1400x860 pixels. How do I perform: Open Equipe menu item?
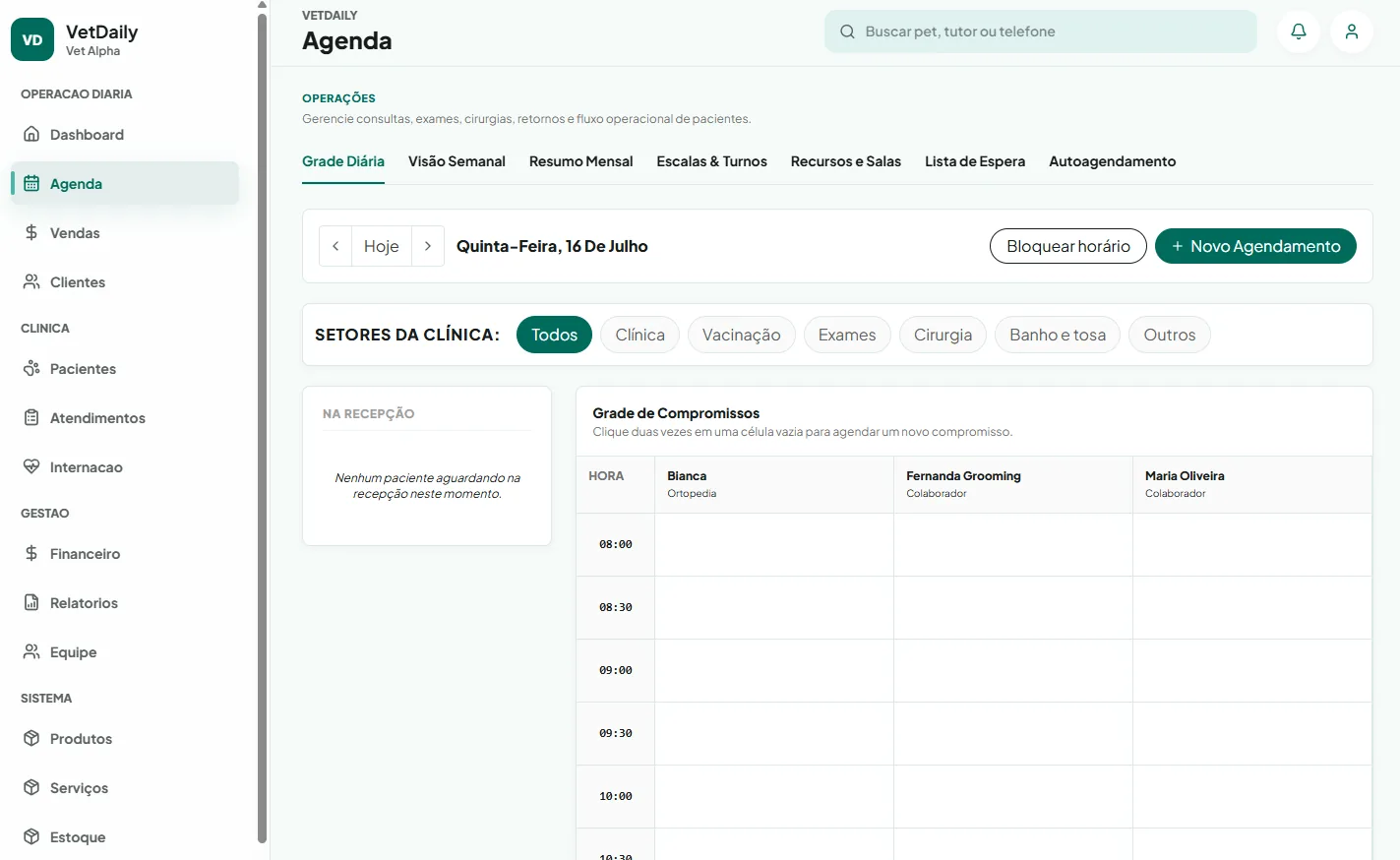point(124,651)
